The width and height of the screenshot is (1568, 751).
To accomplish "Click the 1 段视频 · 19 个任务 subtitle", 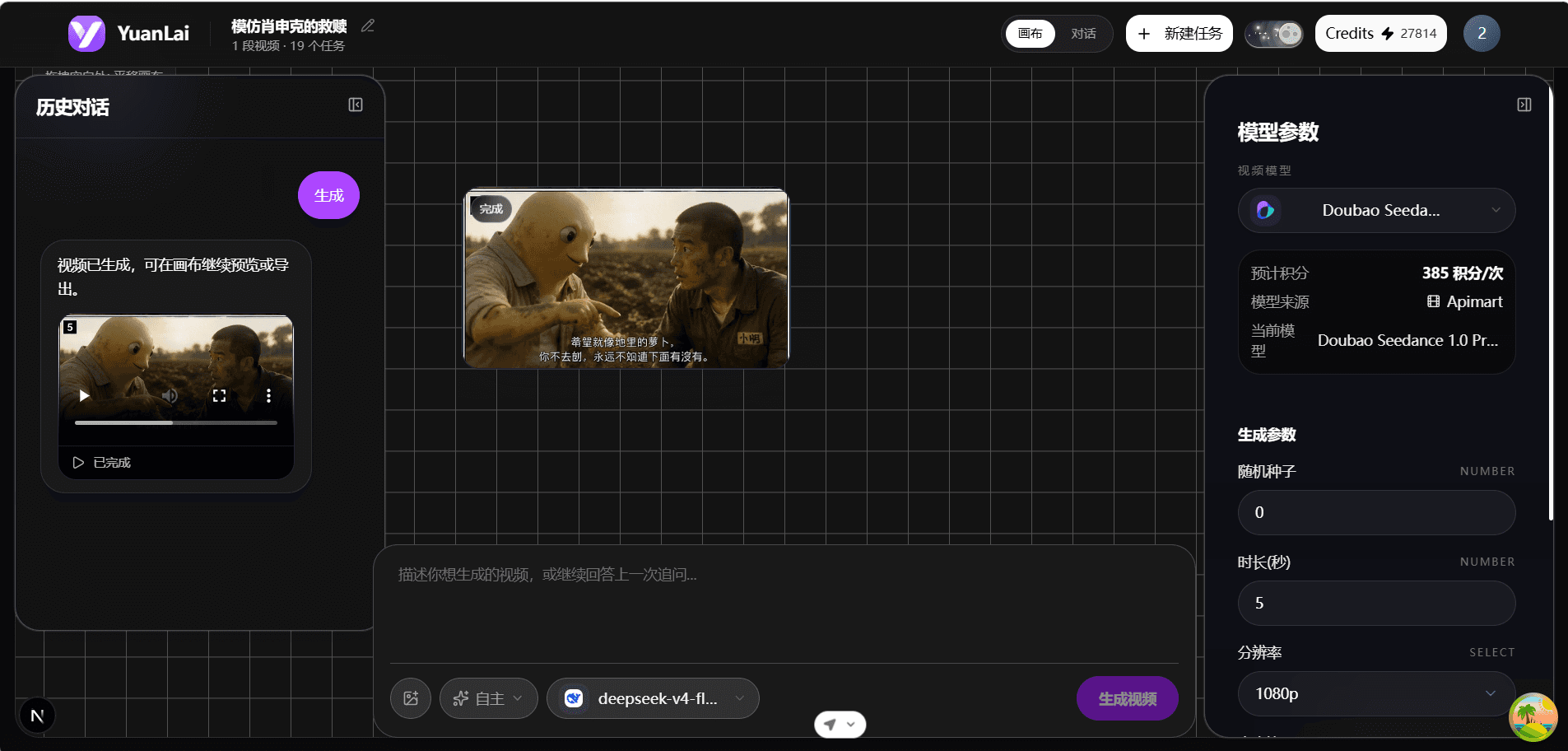I will point(288,46).
